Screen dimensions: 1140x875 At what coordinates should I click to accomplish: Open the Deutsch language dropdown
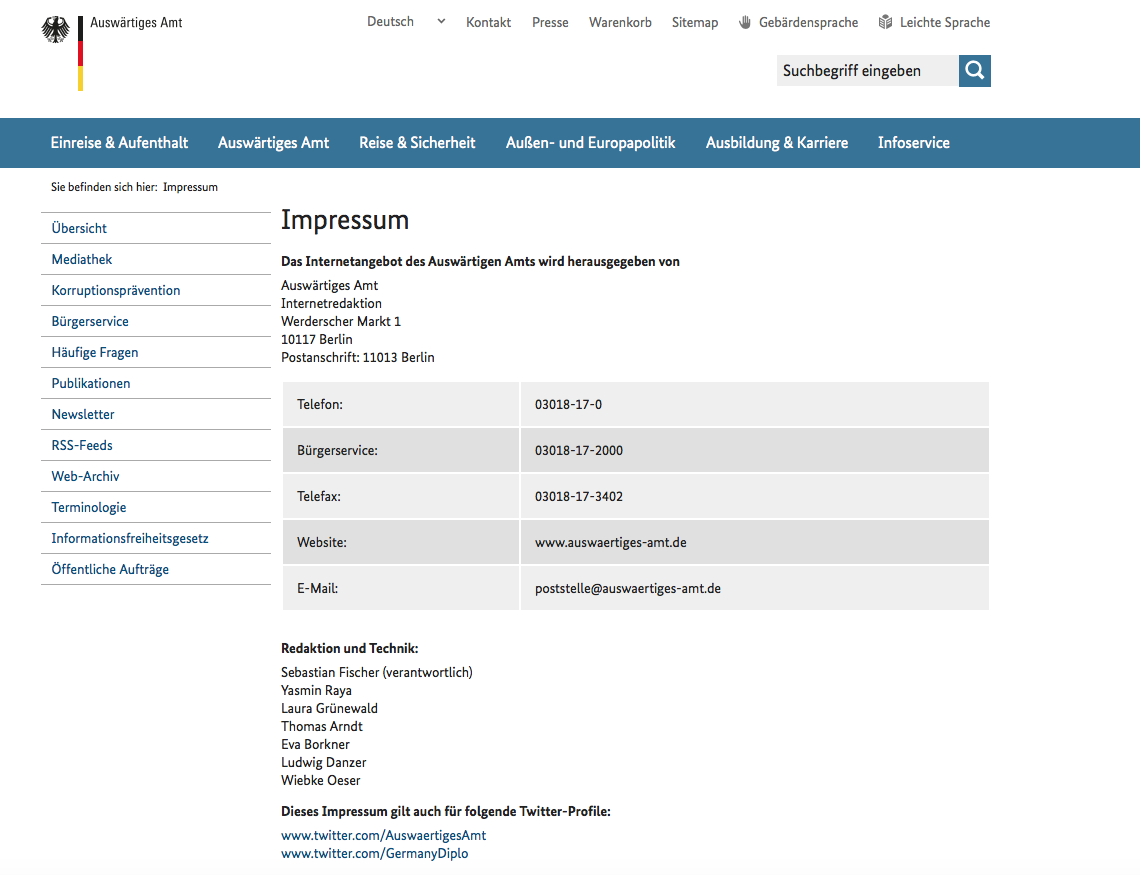[x=406, y=22]
